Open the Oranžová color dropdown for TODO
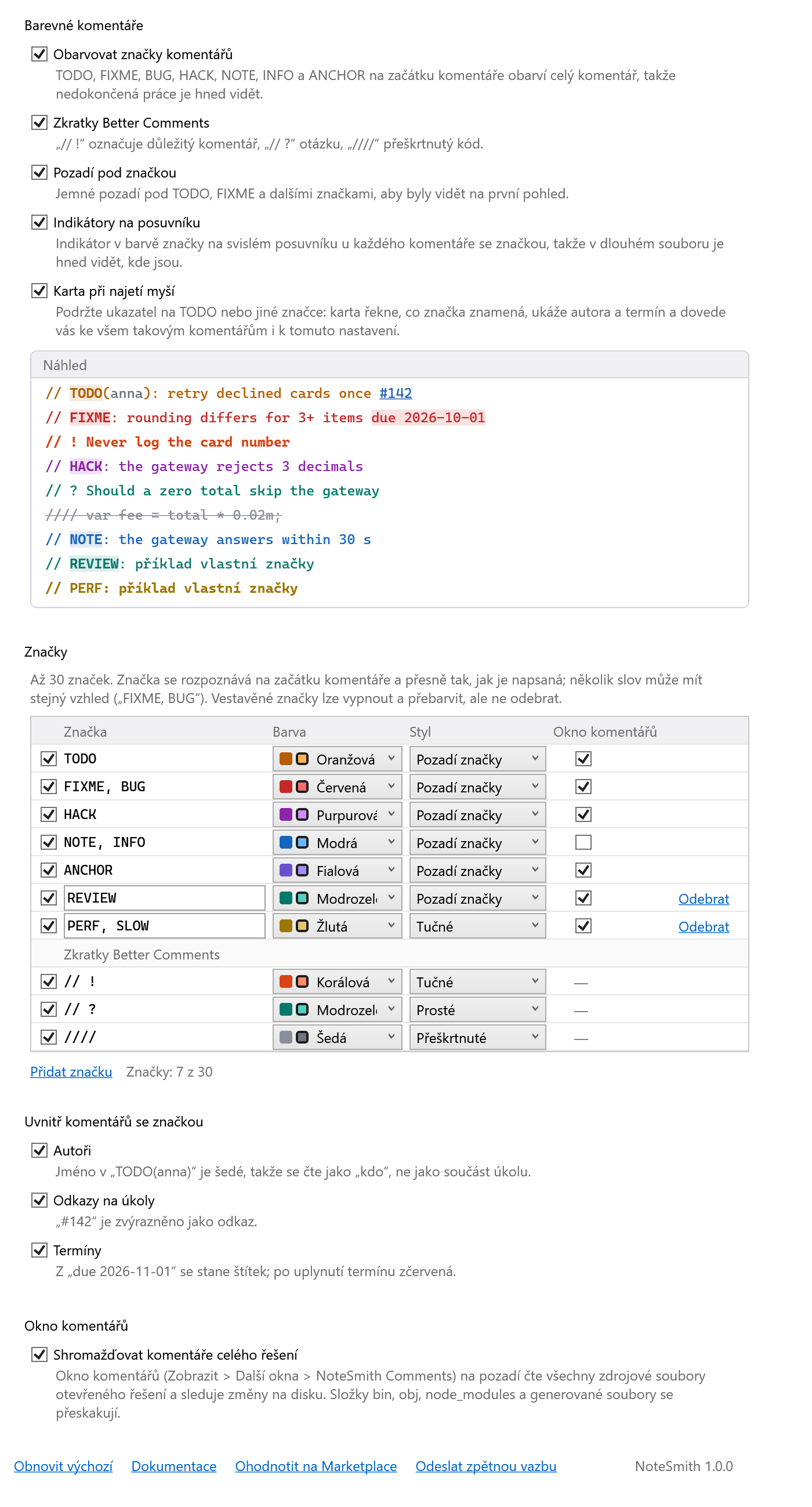Viewport: 812px width, 1507px height. point(338,759)
